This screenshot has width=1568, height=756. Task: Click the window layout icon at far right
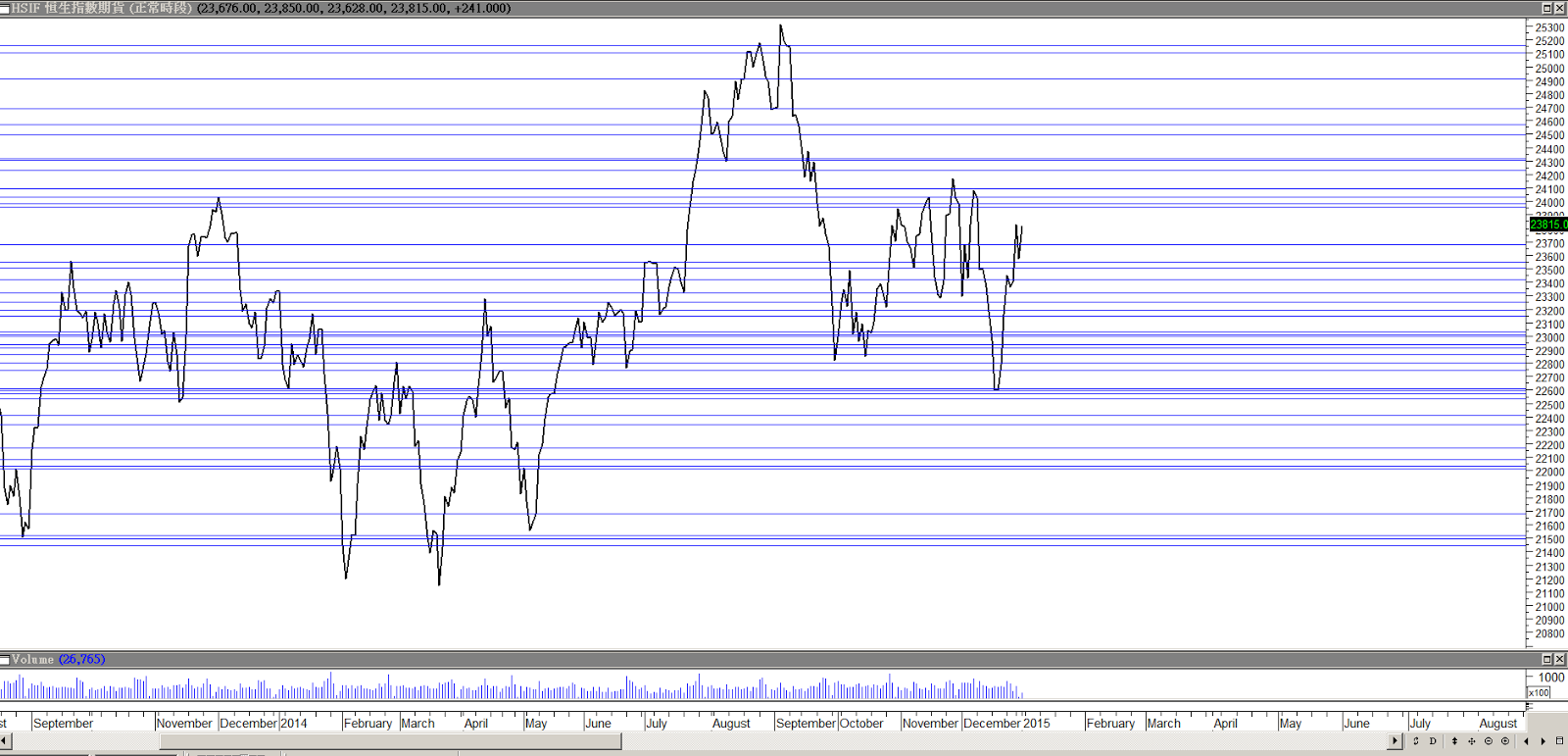[x=1559, y=741]
